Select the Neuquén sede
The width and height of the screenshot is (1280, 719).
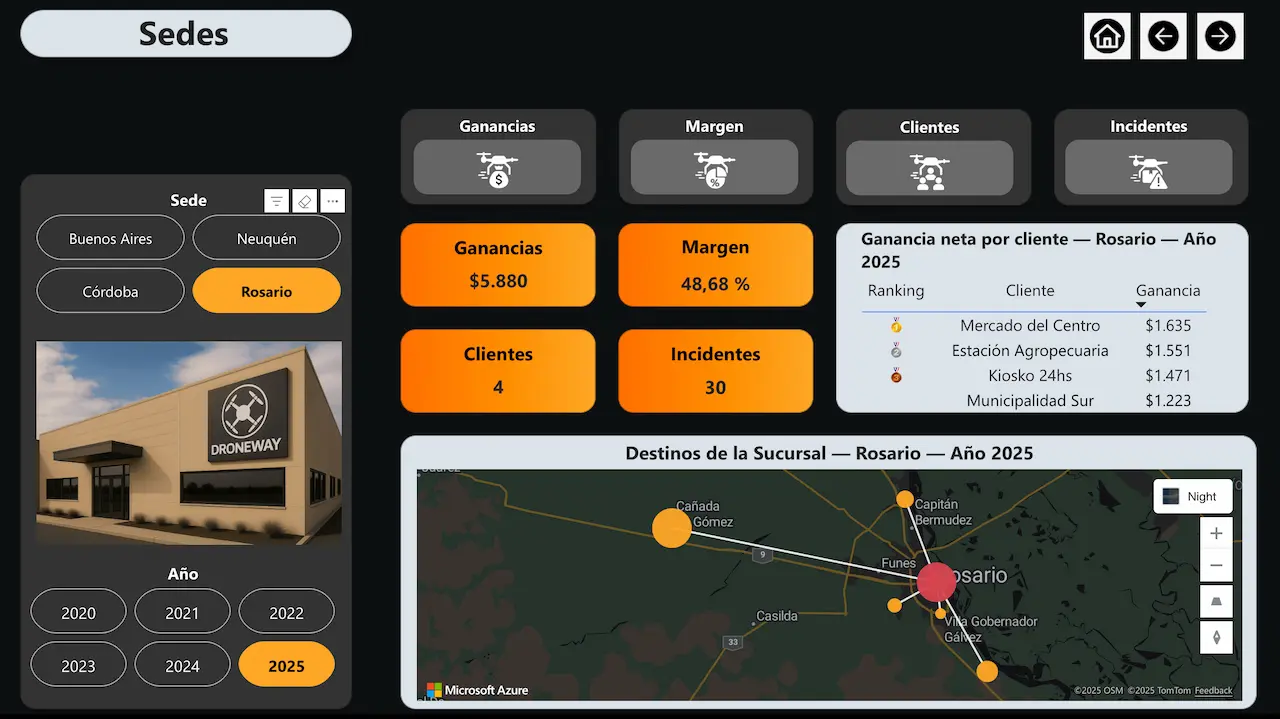[x=267, y=238]
